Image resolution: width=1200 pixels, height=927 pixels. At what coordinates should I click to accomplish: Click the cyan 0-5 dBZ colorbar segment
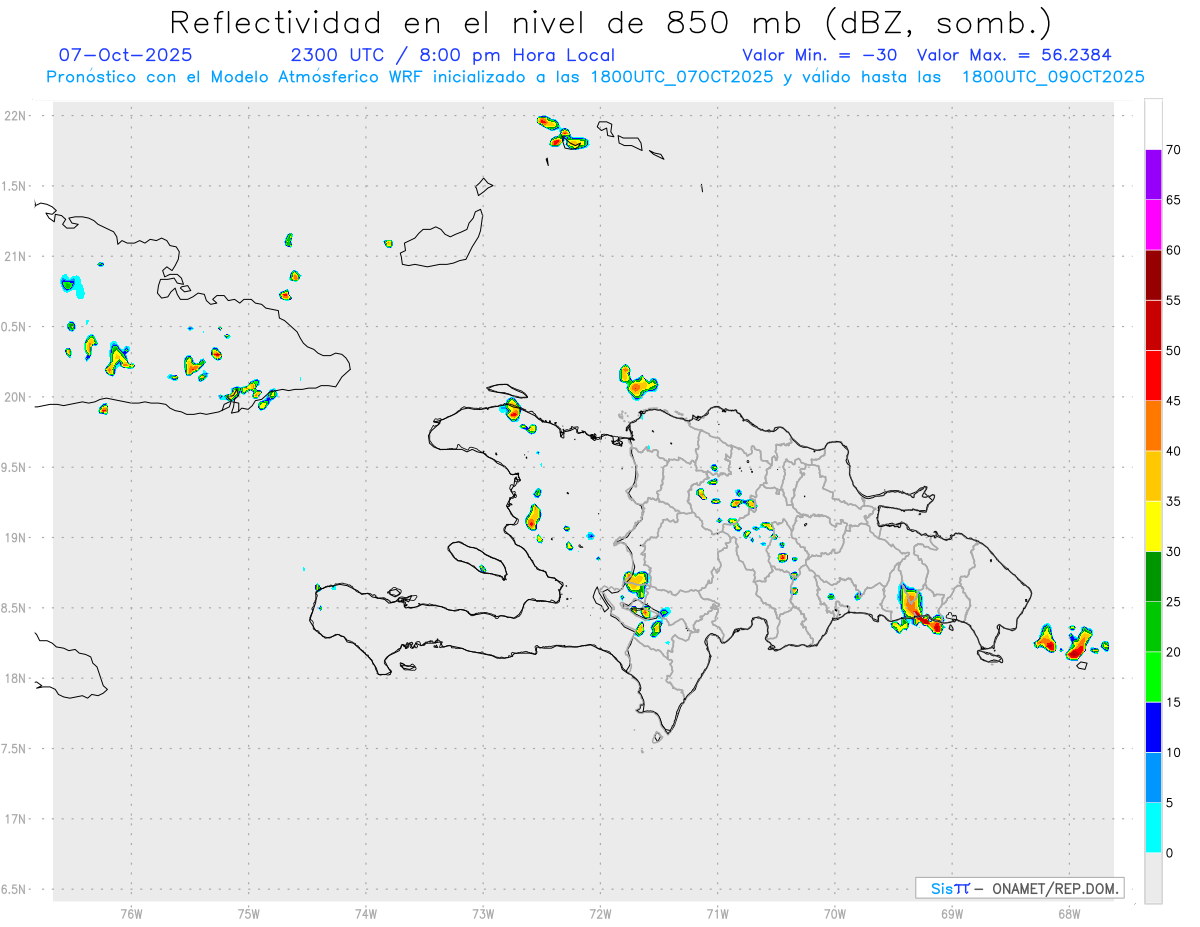(x=1153, y=828)
